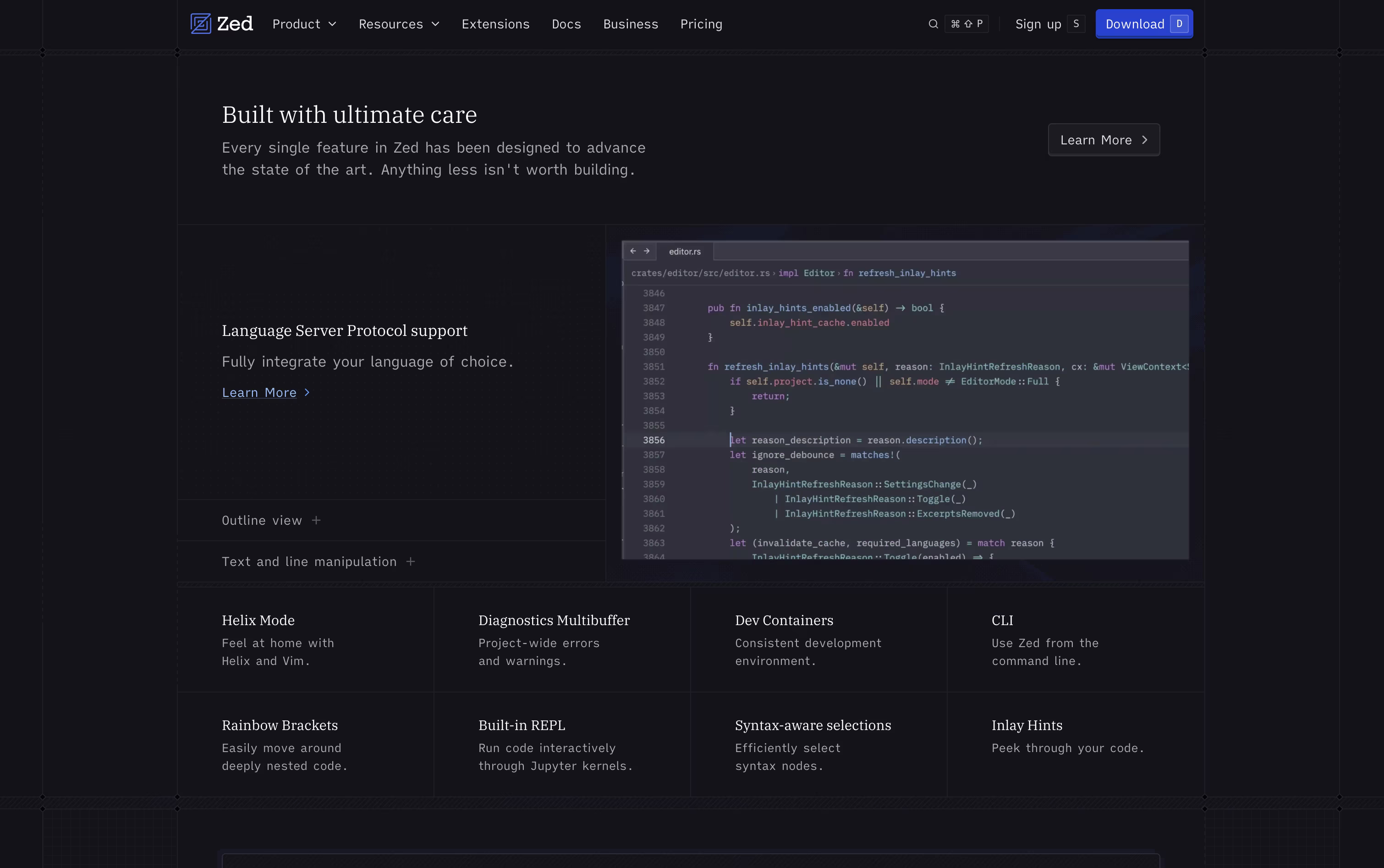This screenshot has height=868, width=1384.
Task: Click the 'pub fn inlay_hints_enabled' code line
Action: point(826,308)
